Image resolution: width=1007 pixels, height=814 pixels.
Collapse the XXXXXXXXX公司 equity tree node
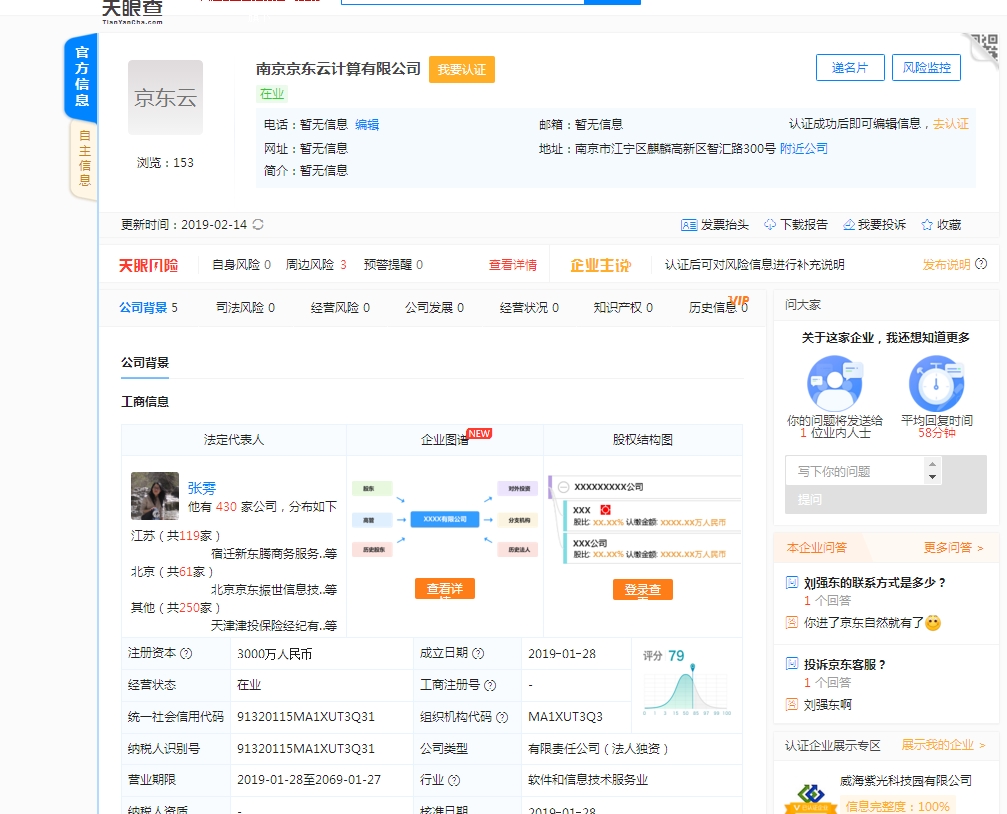(x=564, y=487)
